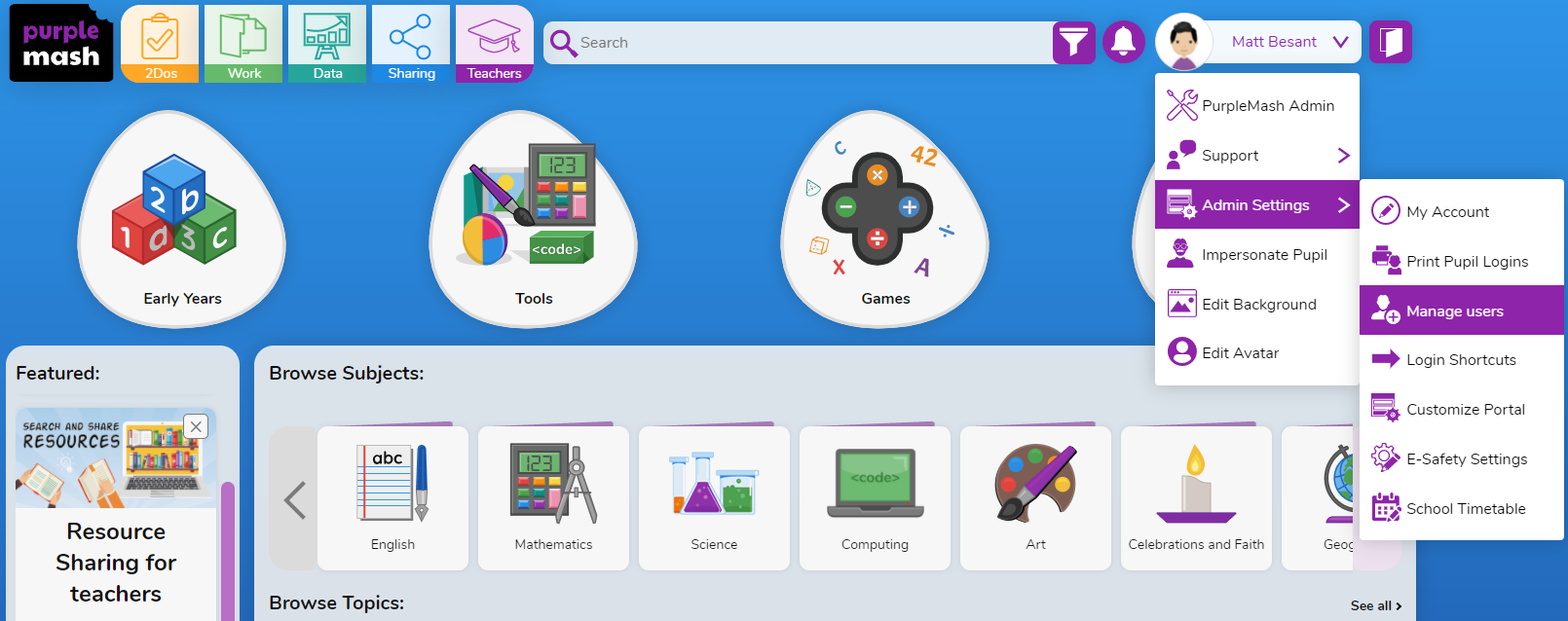Choose Impersonate Pupil
Image resolution: width=1568 pixels, height=621 pixels.
click(1257, 254)
